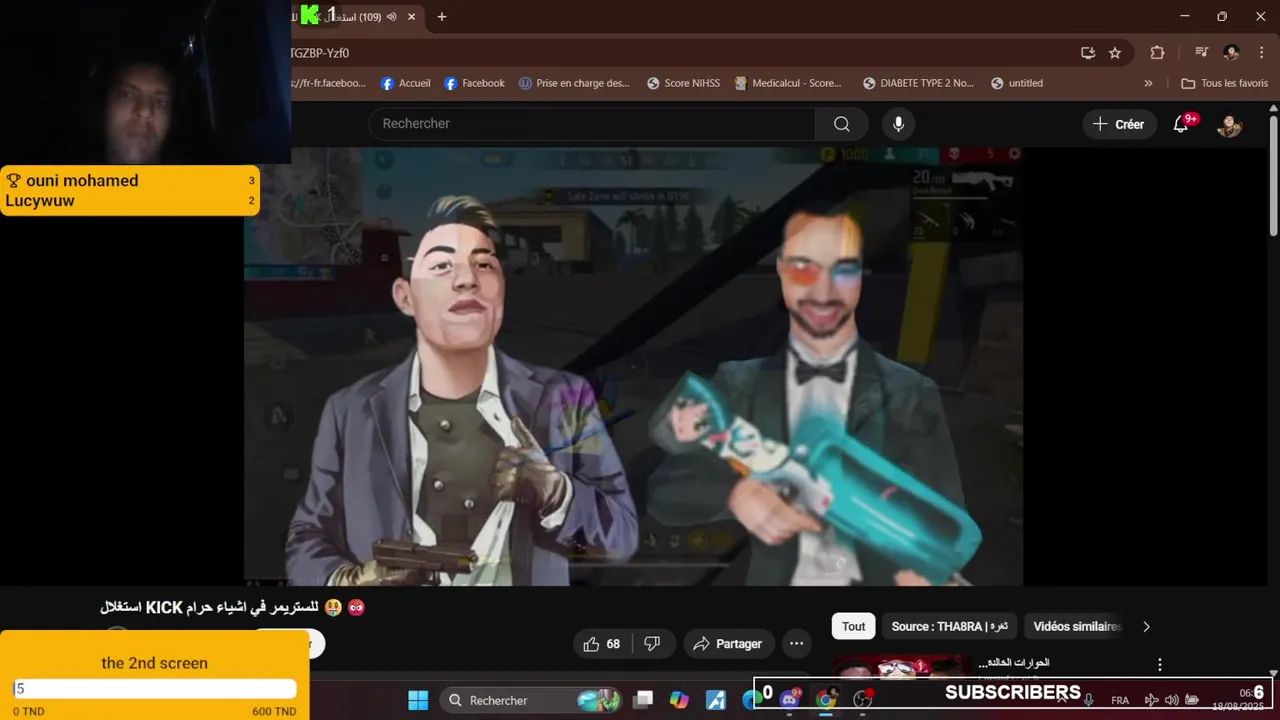
Task: Select the Source : THA8RA chip
Action: (949, 627)
